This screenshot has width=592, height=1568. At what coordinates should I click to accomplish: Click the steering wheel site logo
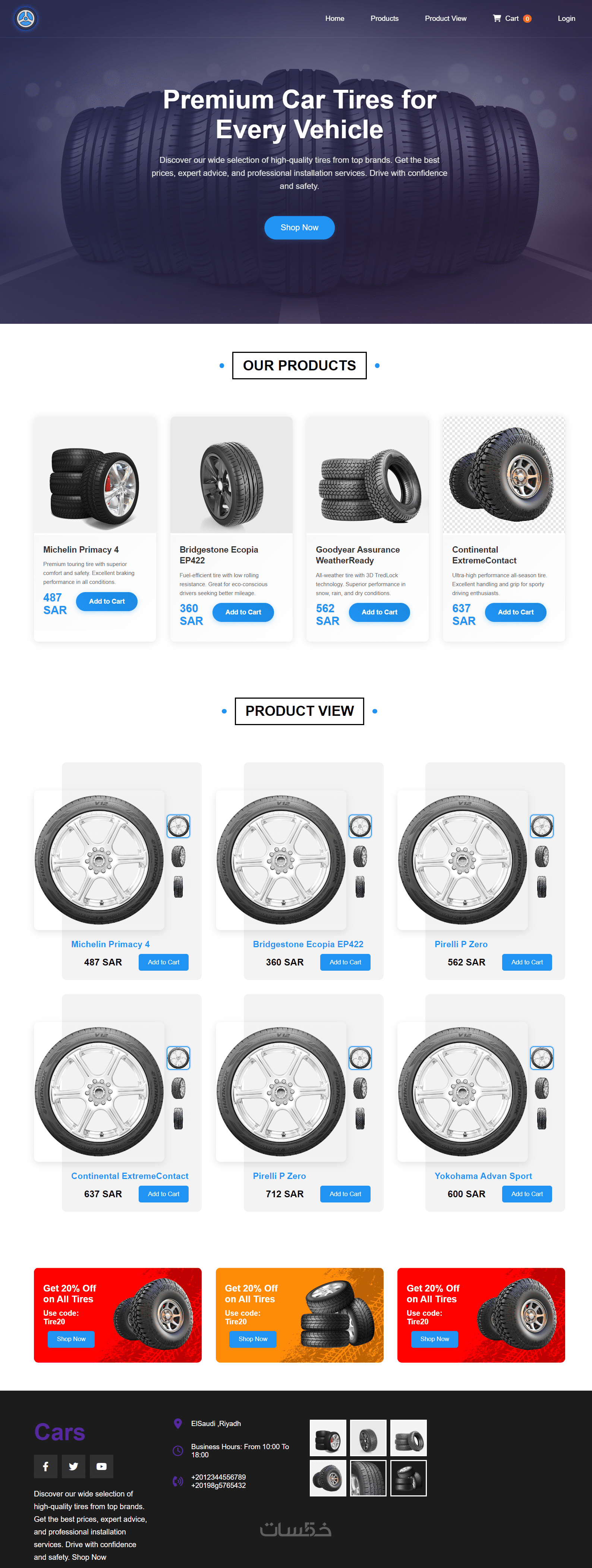click(26, 19)
